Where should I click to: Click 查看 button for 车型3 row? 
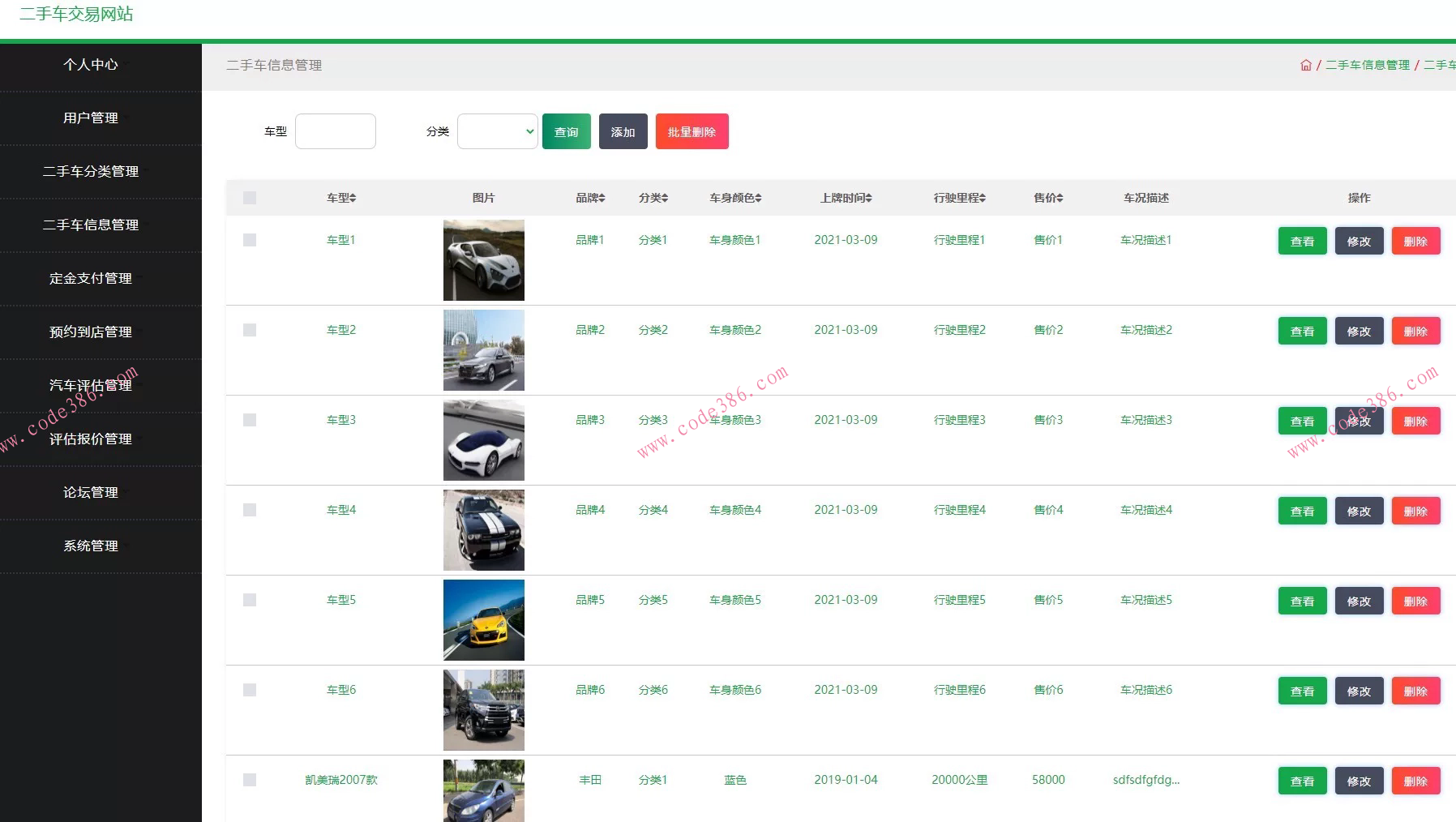pyautogui.click(x=1302, y=422)
